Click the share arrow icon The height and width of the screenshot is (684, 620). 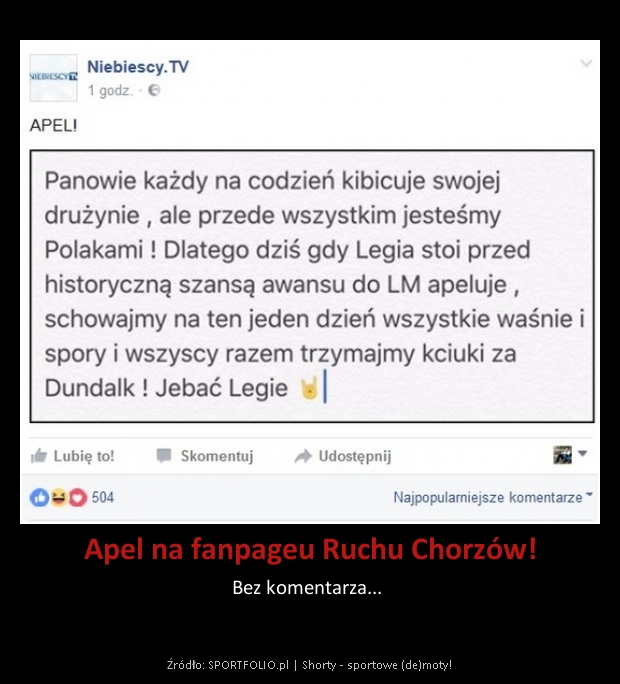[303, 456]
